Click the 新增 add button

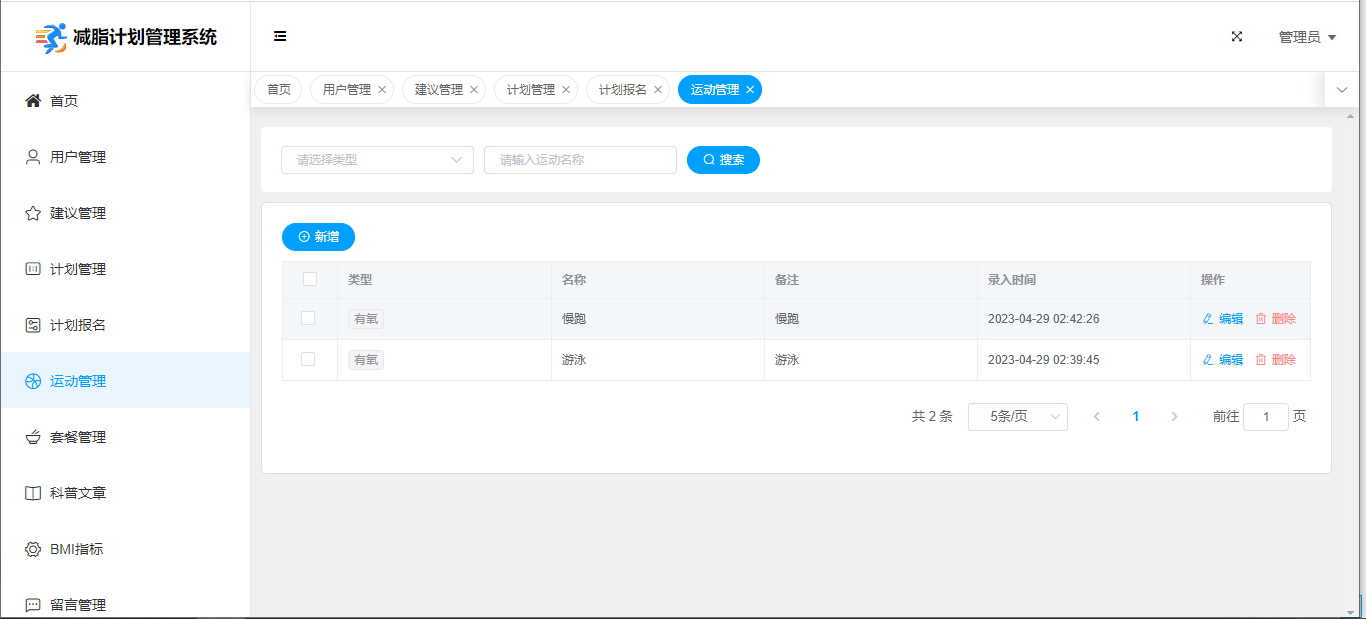pos(318,237)
